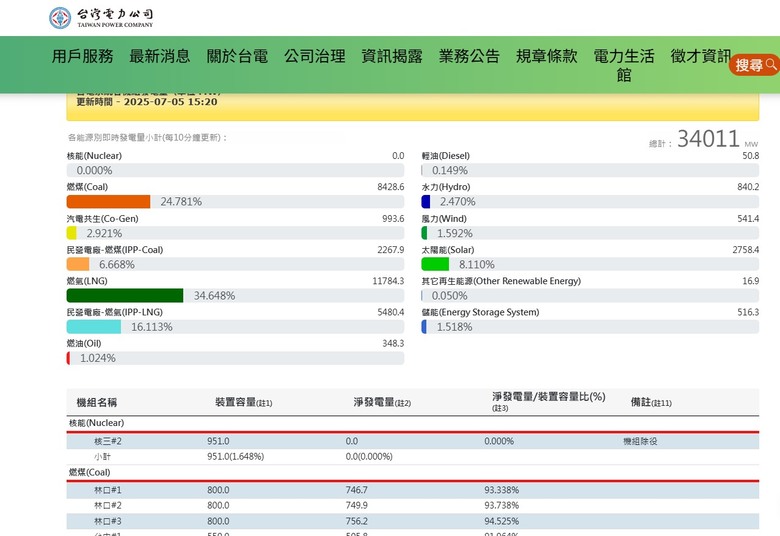Open the 關於台電 menu
The height and width of the screenshot is (536, 780).
coord(237,56)
